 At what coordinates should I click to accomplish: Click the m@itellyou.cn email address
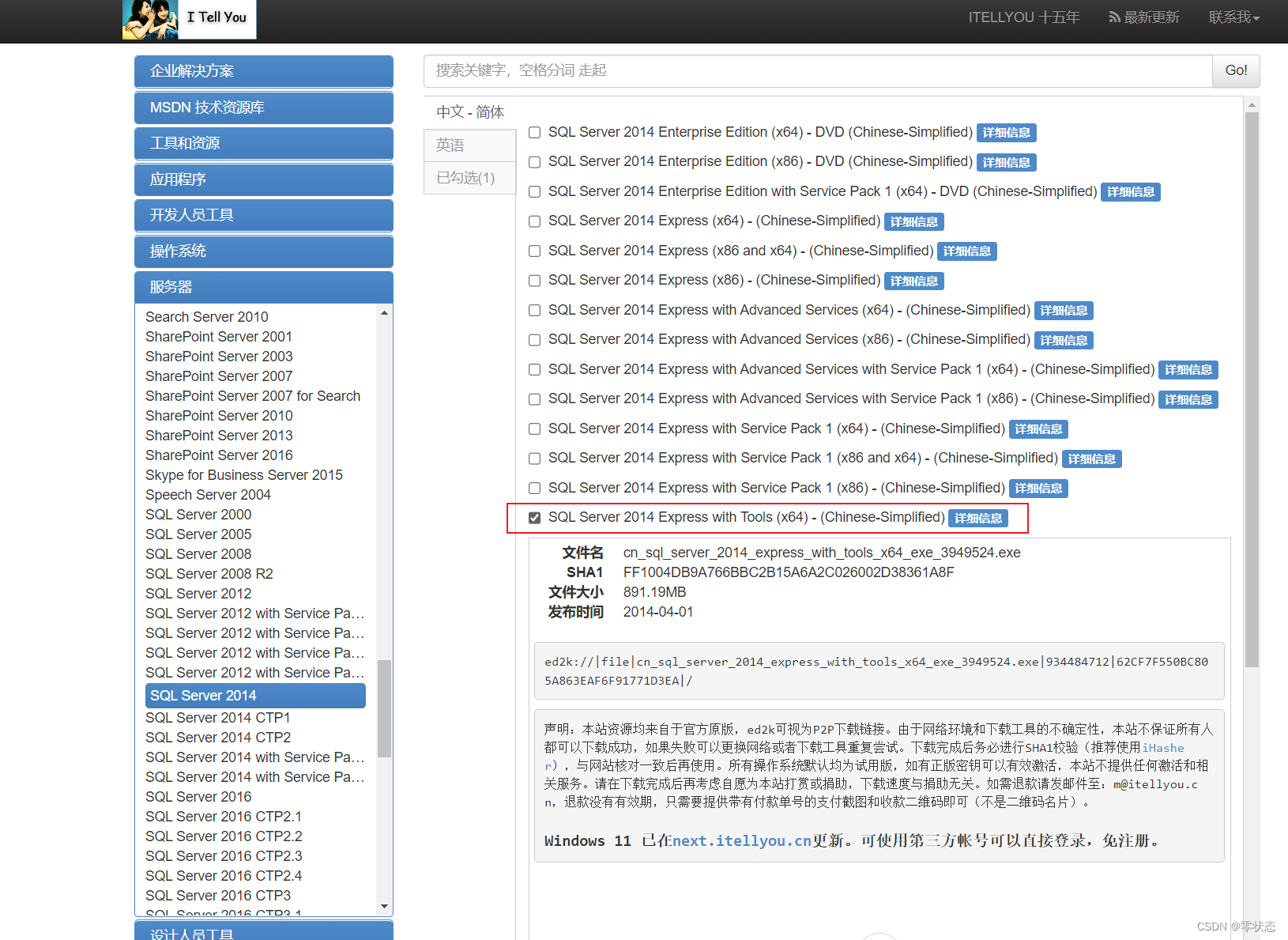coord(1155,784)
